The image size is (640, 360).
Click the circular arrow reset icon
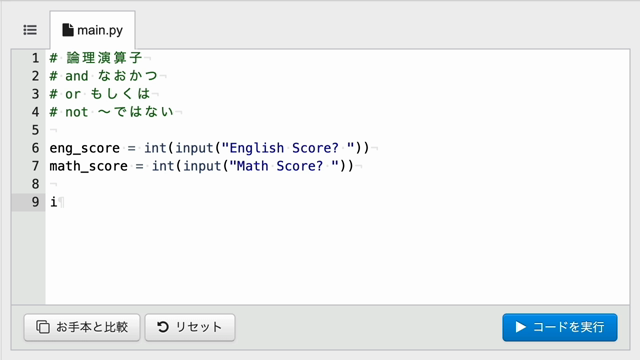(163, 327)
